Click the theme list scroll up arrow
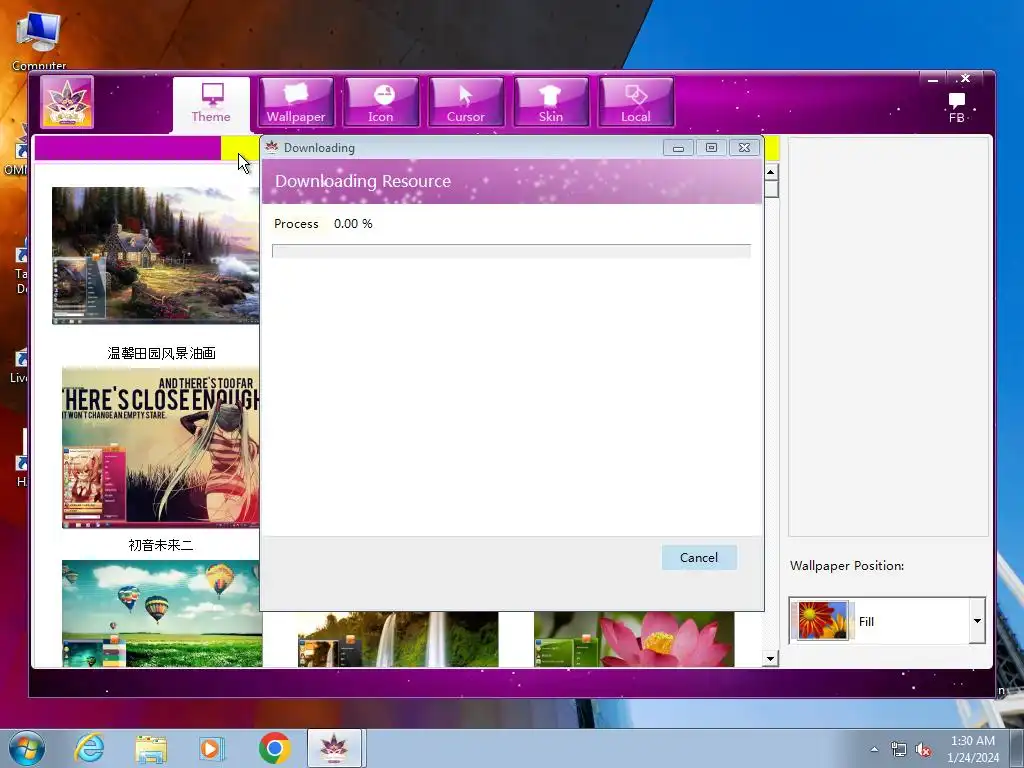1024x768 pixels. [771, 172]
